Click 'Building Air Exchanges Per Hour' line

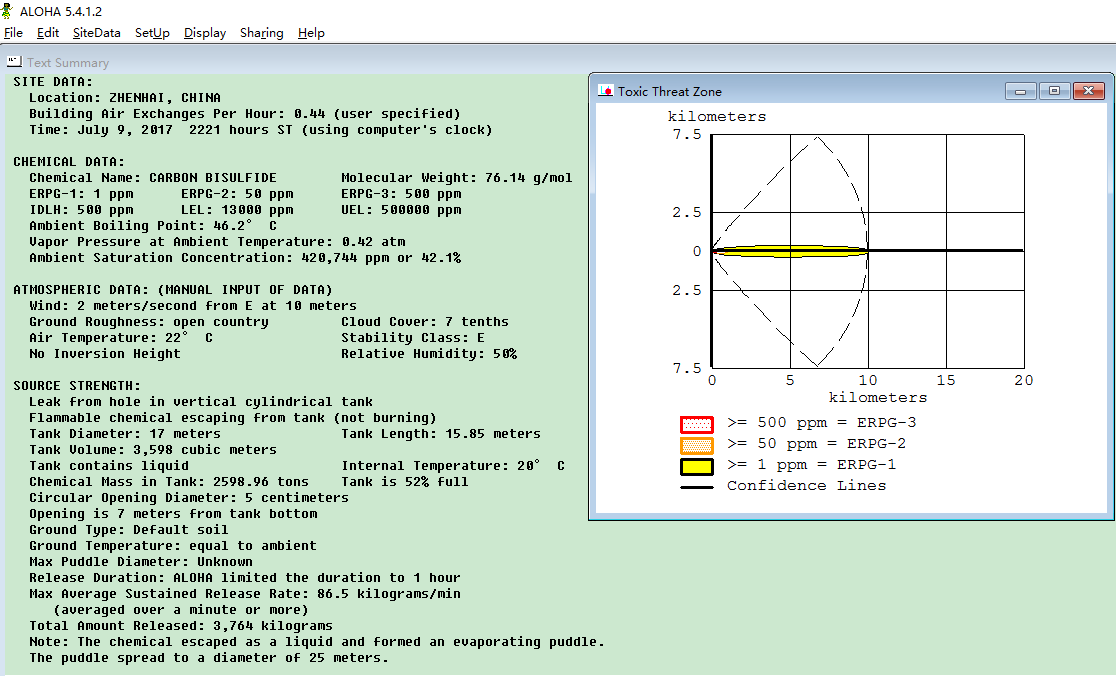(x=245, y=114)
